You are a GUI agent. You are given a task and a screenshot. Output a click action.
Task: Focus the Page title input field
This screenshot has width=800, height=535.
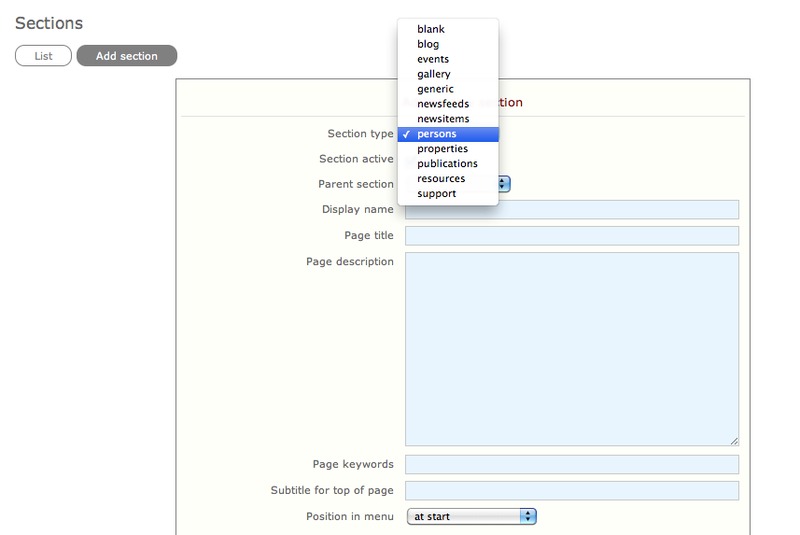(x=571, y=236)
